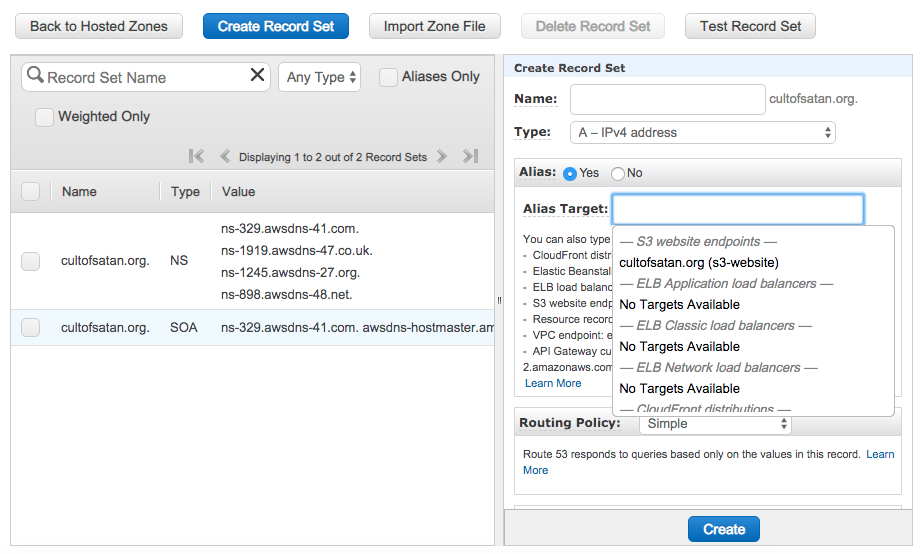Click the Create Record Set button

pyautogui.click(x=275, y=26)
